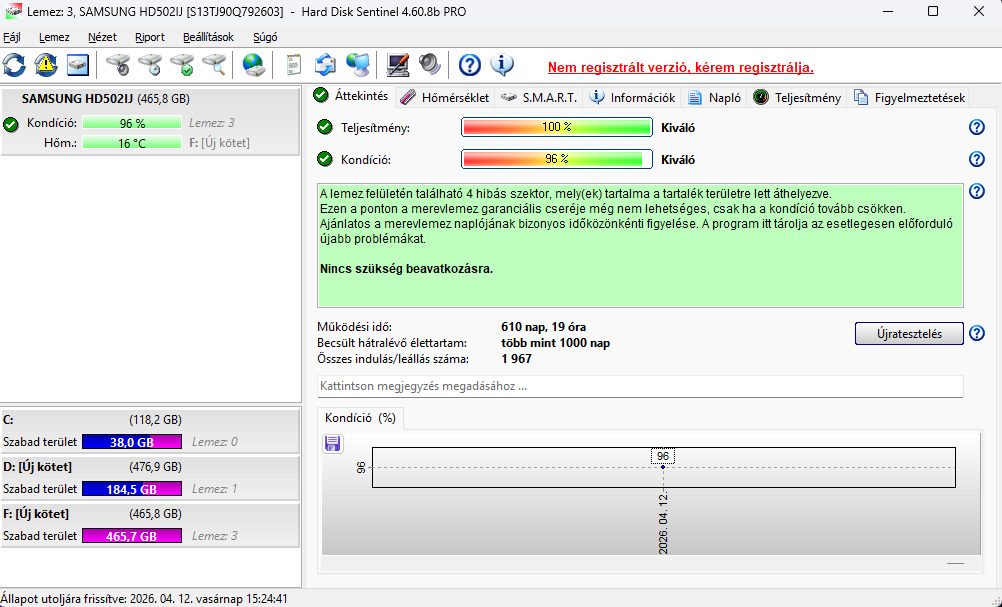Viewport: 1002px width, 607px height.
Task: Select the F: [Új kötet] partition row
Action: click(150, 525)
